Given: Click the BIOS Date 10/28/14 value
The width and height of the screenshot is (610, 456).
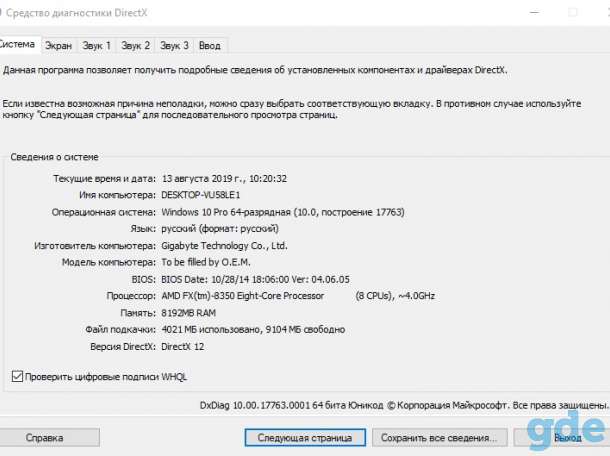Looking at the screenshot, I should pyautogui.click(x=255, y=279).
